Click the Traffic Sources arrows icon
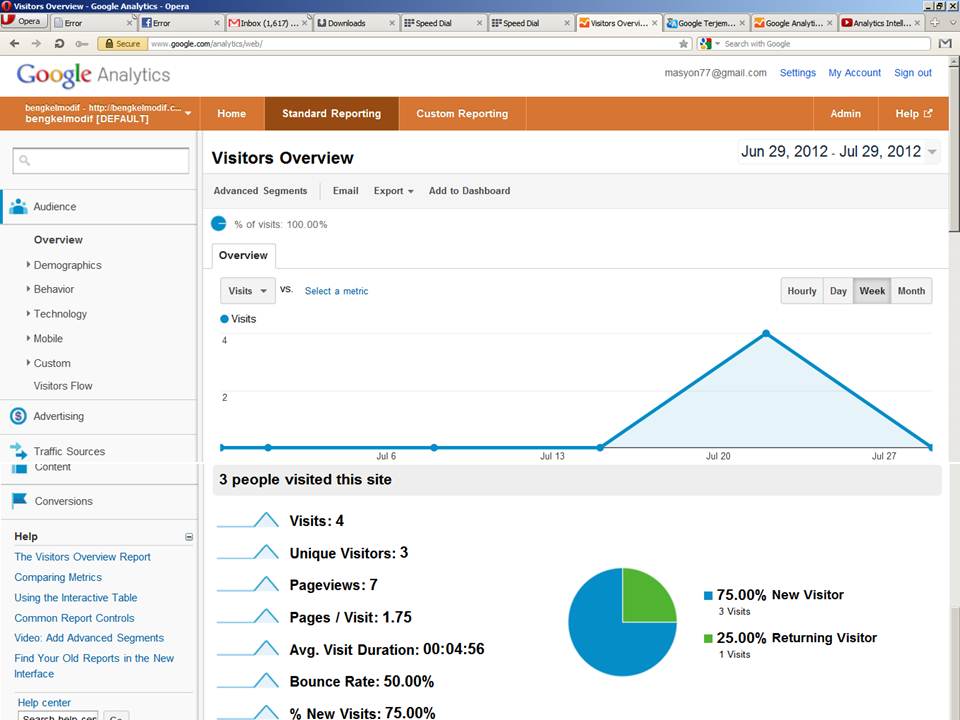This screenshot has width=960, height=720. (x=18, y=451)
